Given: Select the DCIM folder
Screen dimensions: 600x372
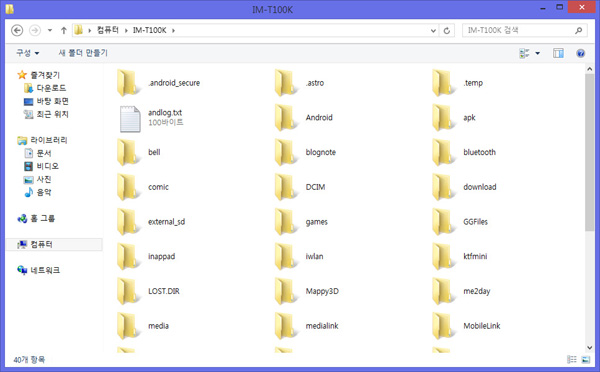Looking at the screenshot, I should [300, 187].
